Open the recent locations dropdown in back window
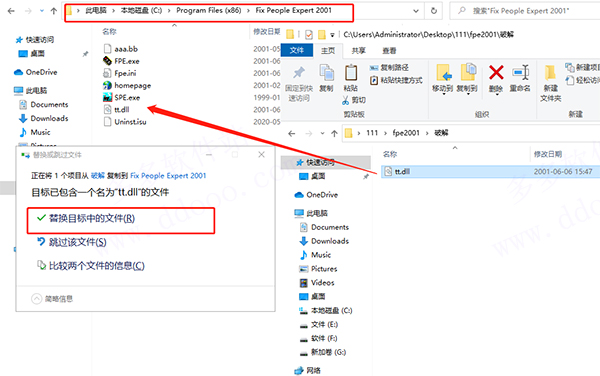Image resolution: width=600 pixels, height=376 pixels. tap(42, 11)
